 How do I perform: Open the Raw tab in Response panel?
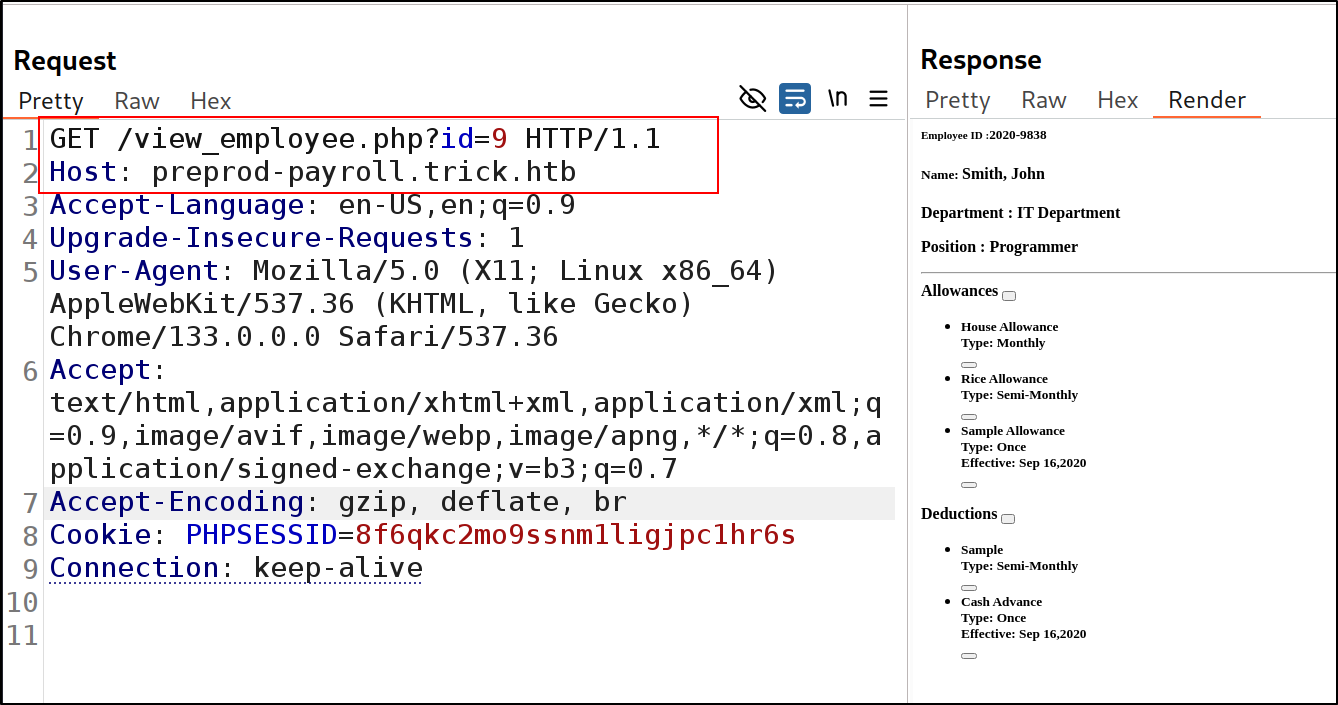(x=1043, y=100)
